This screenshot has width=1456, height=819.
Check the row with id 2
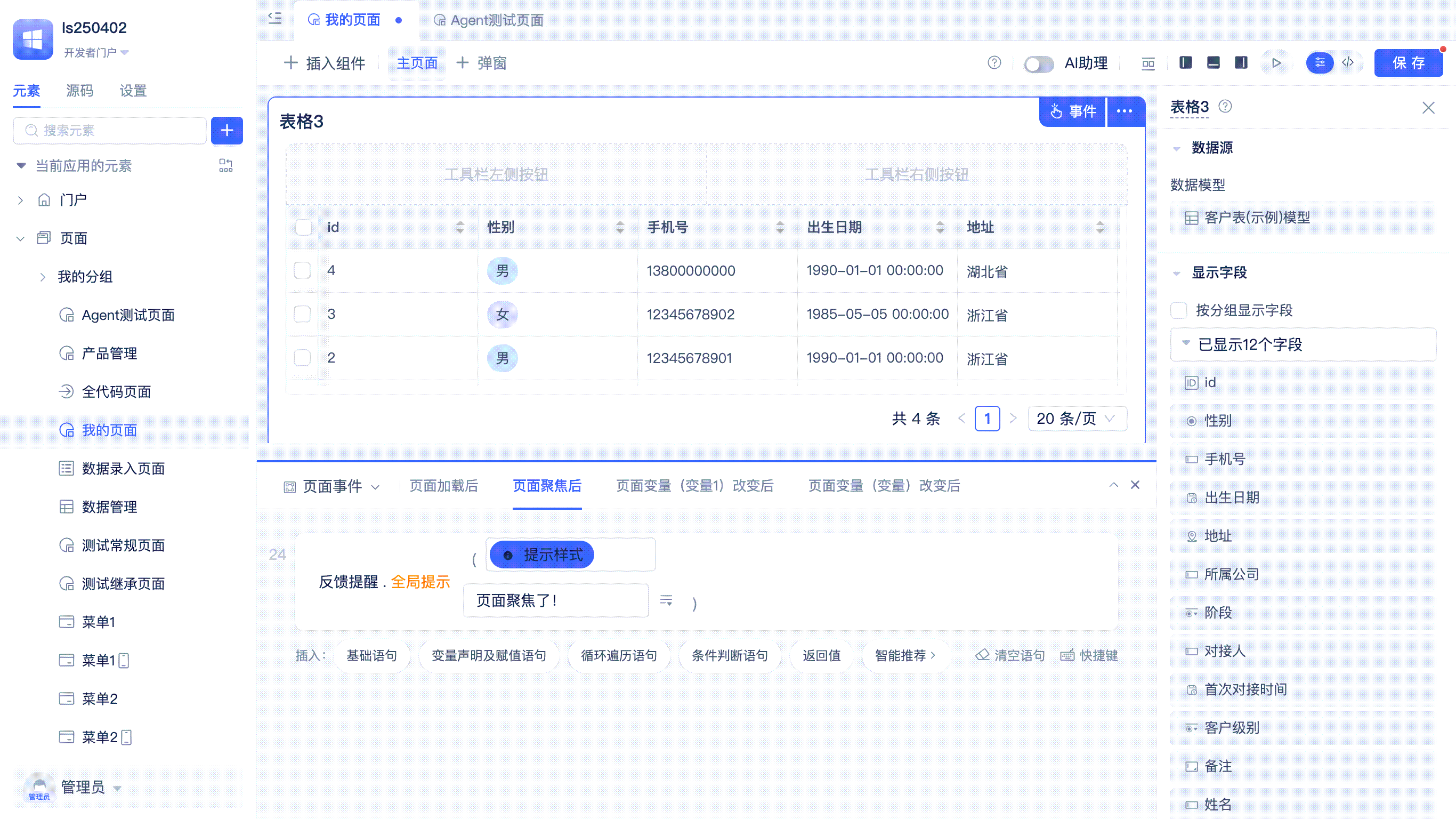pyautogui.click(x=302, y=357)
